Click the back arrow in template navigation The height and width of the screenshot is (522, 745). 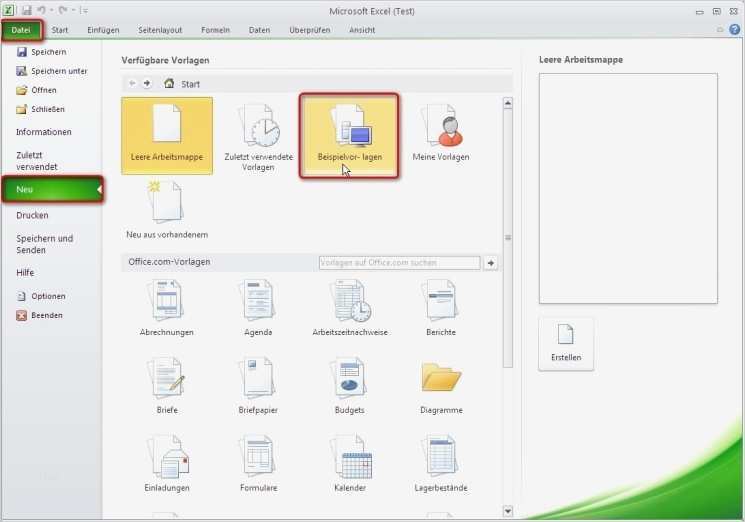[132, 83]
